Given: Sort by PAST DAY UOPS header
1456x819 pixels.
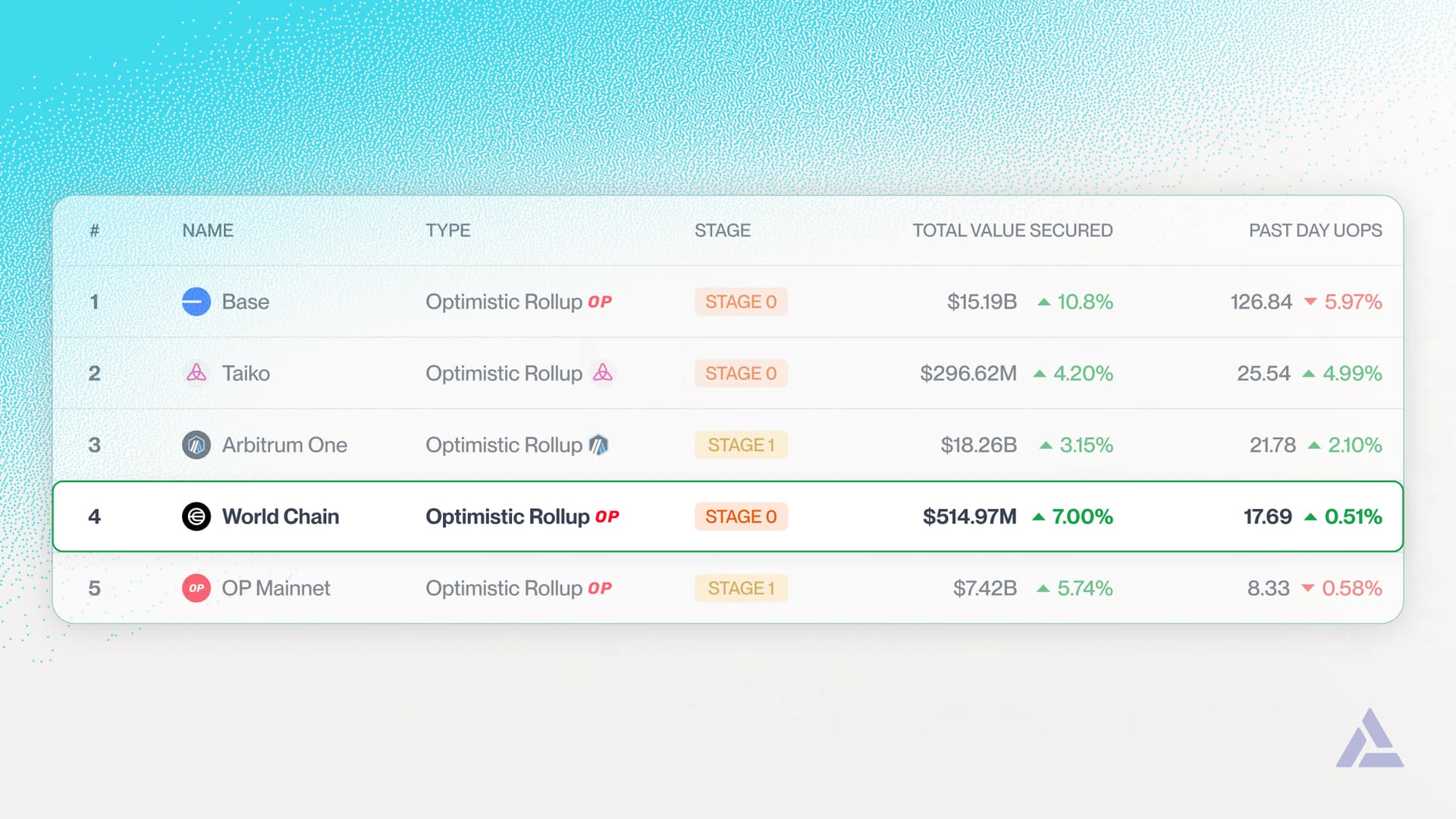Looking at the screenshot, I should point(1315,231).
